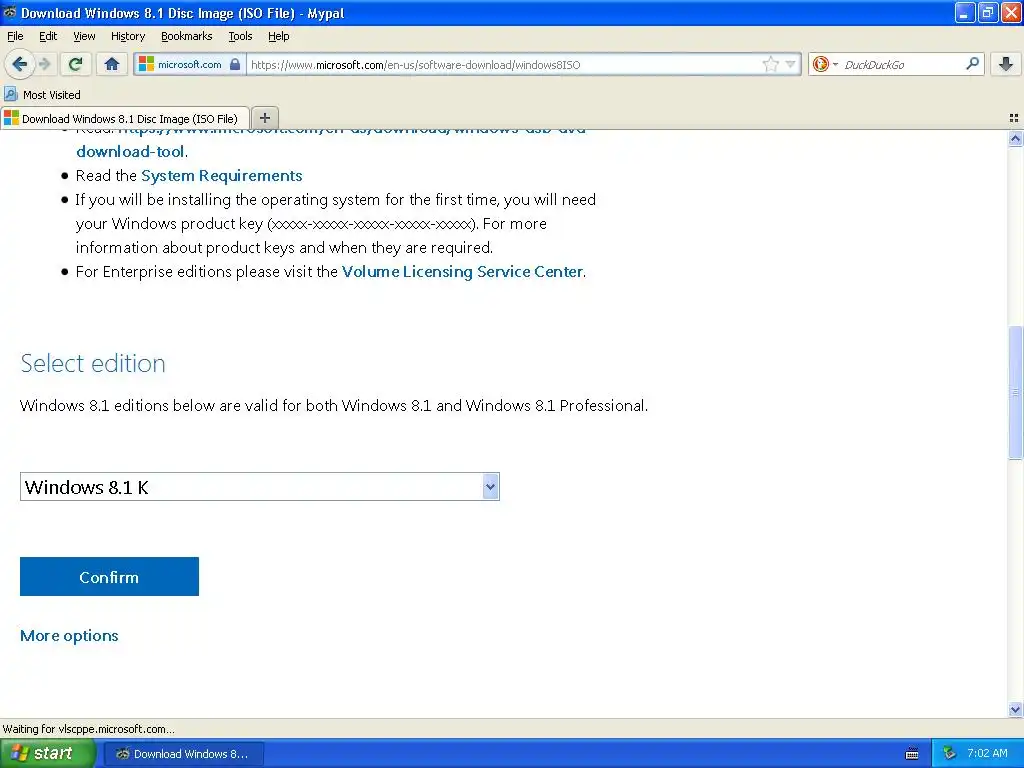Open the downloads arrow button
This screenshot has height=768, width=1024.
coord(1006,64)
